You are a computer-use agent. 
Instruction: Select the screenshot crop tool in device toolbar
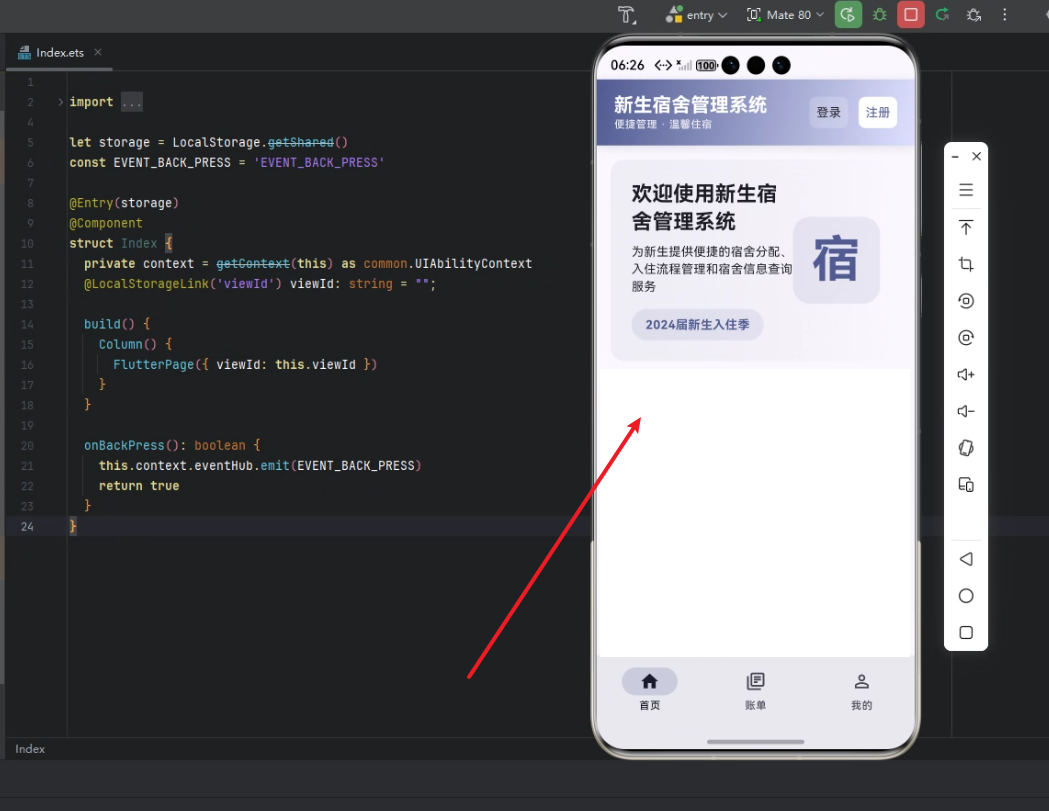965,264
